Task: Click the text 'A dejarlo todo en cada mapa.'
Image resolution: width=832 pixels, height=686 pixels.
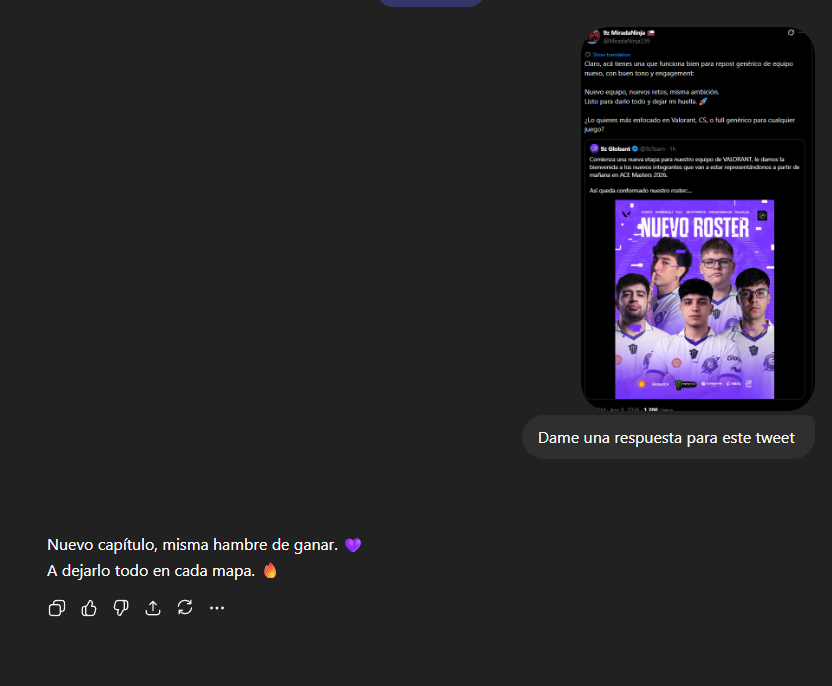Action: 151,571
